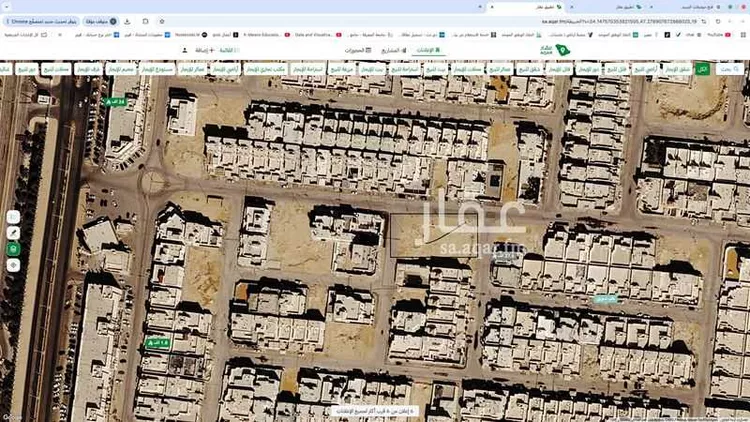Switch to the المشاريع tab
The height and width of the screenshot is (422, 750).
point(394,50)
